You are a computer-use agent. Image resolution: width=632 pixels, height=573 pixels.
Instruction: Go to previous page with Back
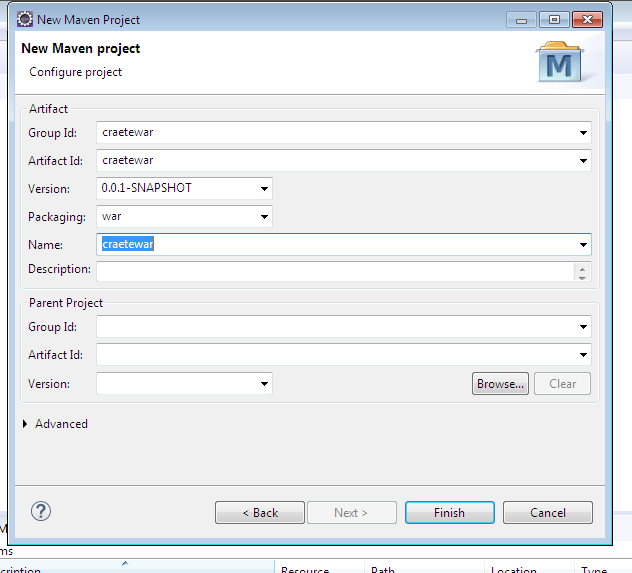coord(260,513)
